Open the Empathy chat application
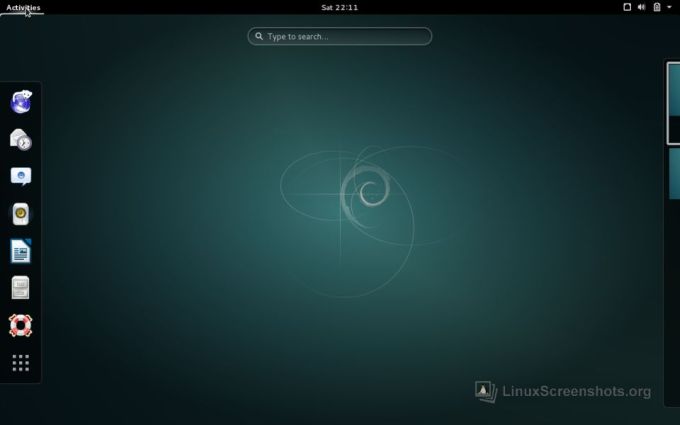Image resolution: width=680 pixels, height=425 pixels. 21,176
